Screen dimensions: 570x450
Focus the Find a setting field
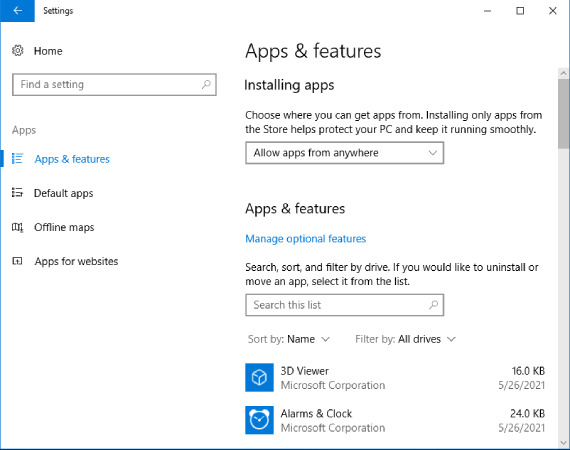point(114,85)
